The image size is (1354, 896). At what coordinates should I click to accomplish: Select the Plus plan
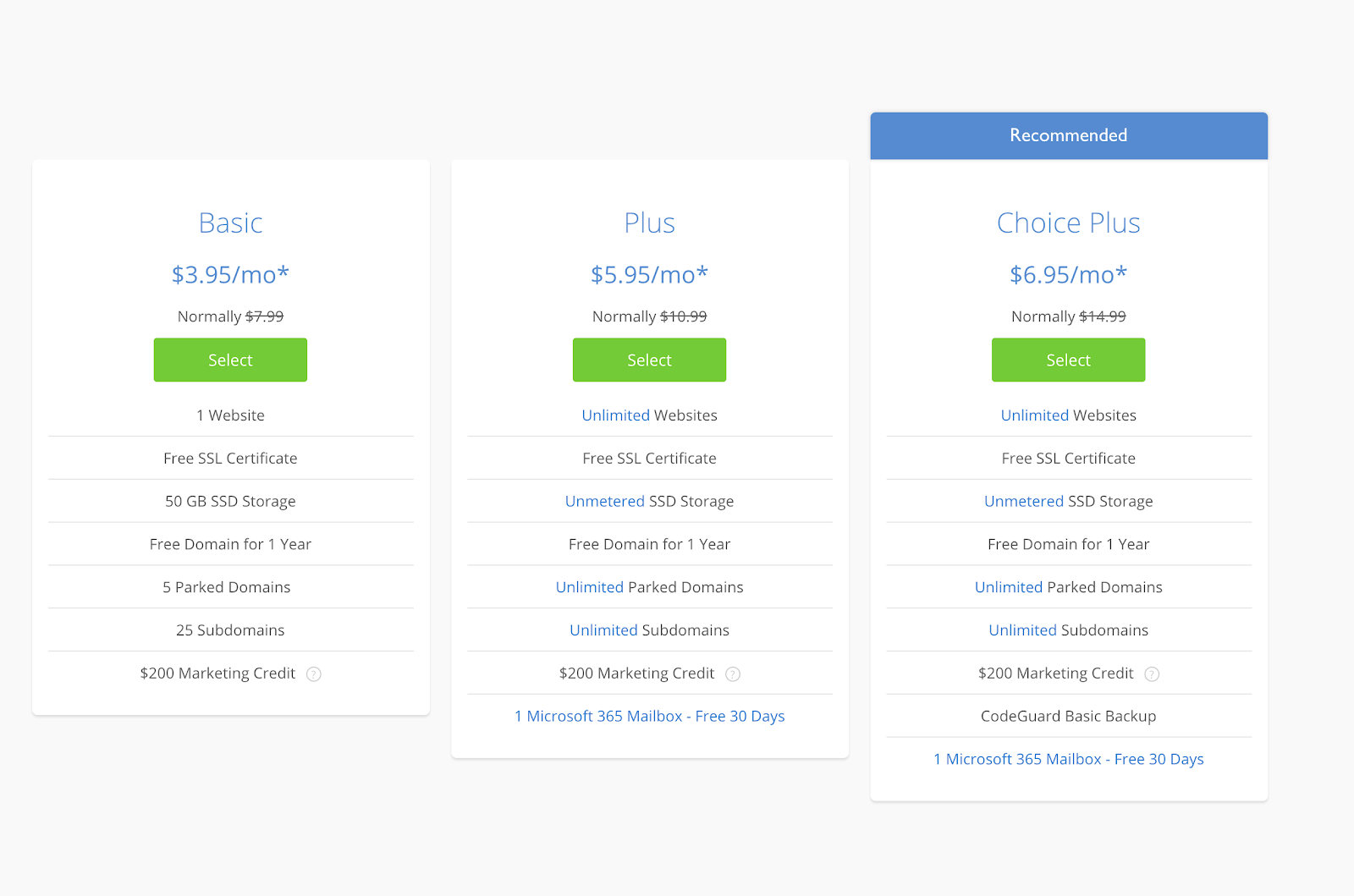tap(649, 360)
